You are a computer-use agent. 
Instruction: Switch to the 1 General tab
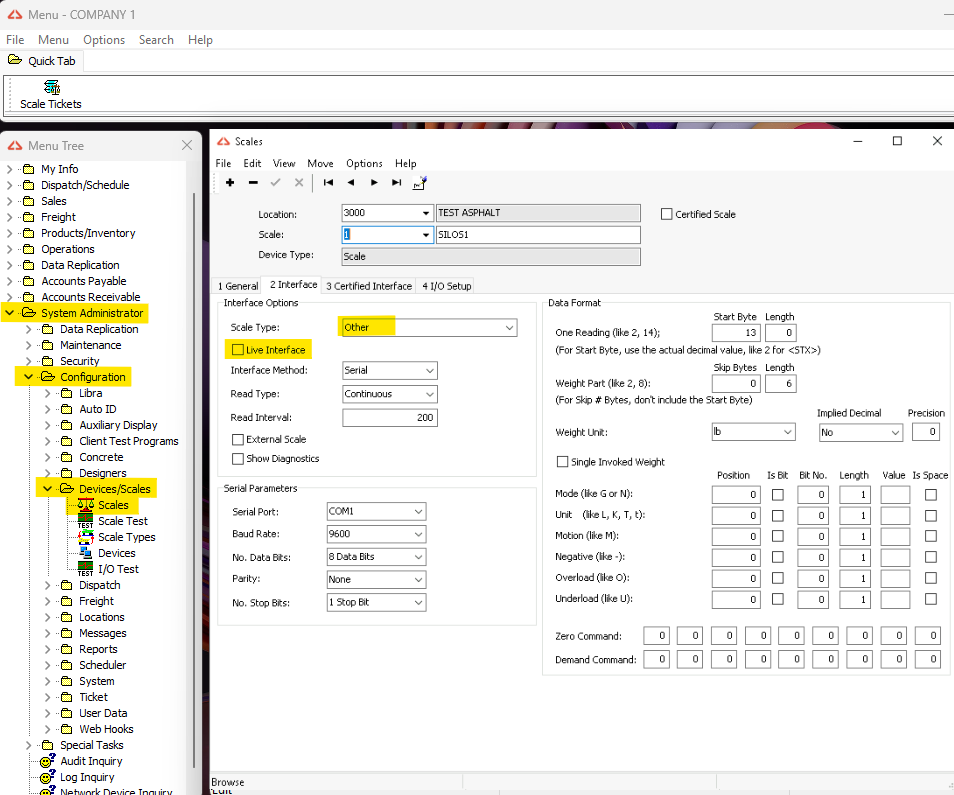click(238, 286)
